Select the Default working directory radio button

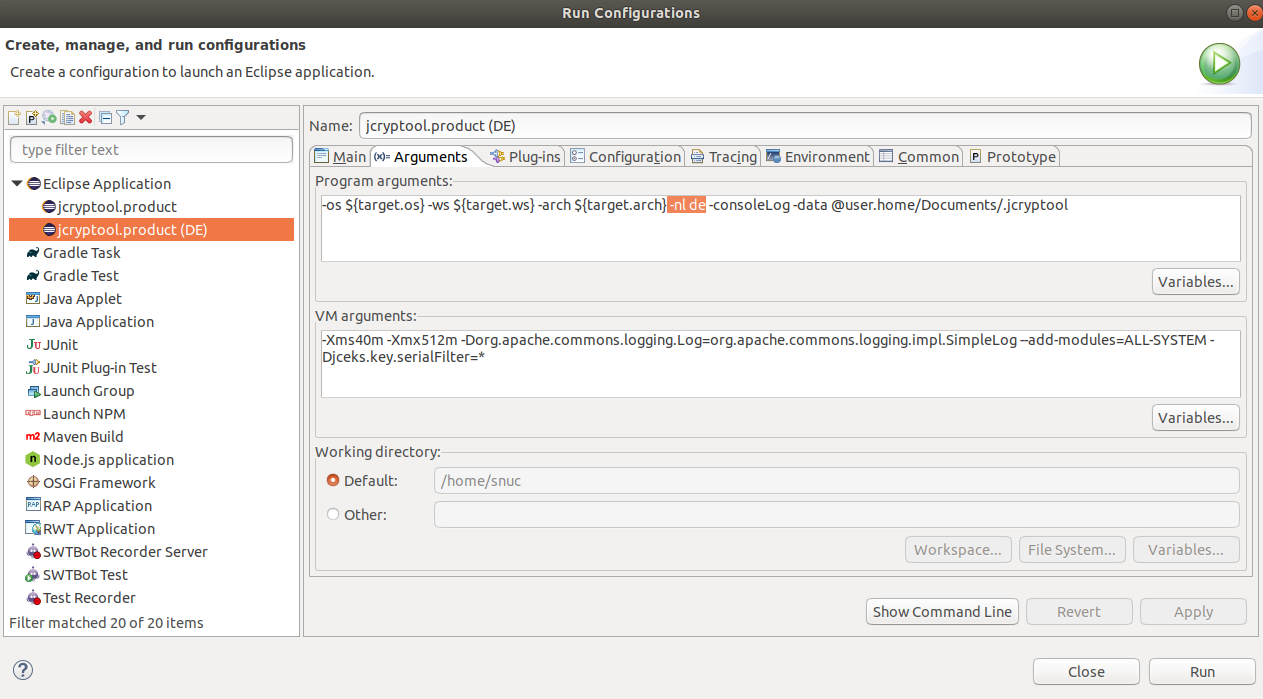(333, 481)
